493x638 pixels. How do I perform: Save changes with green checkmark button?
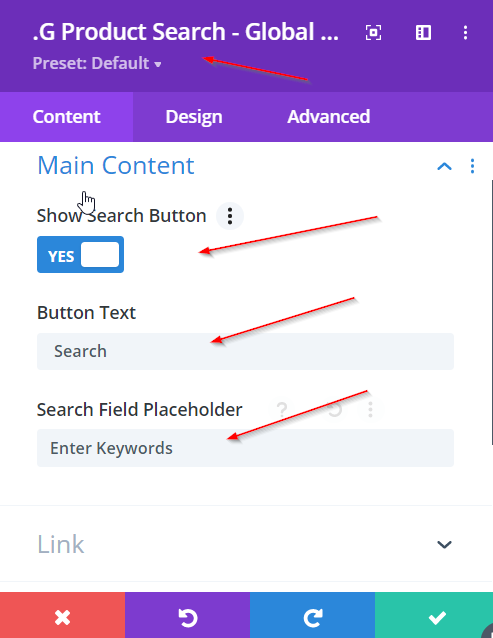click(434, 615)
